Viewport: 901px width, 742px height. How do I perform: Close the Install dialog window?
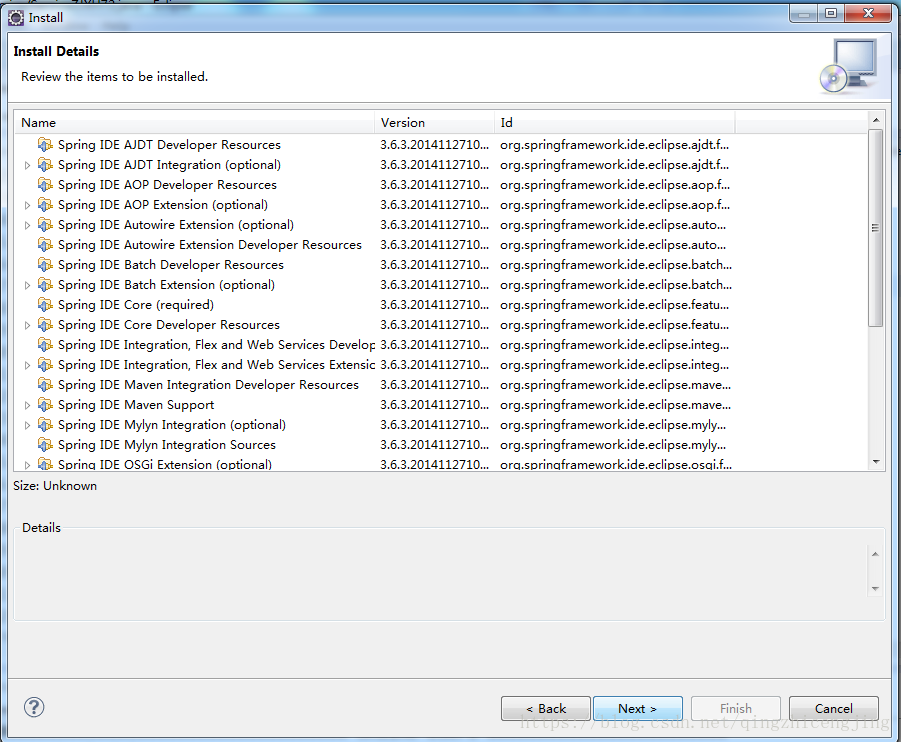point(868,13)
